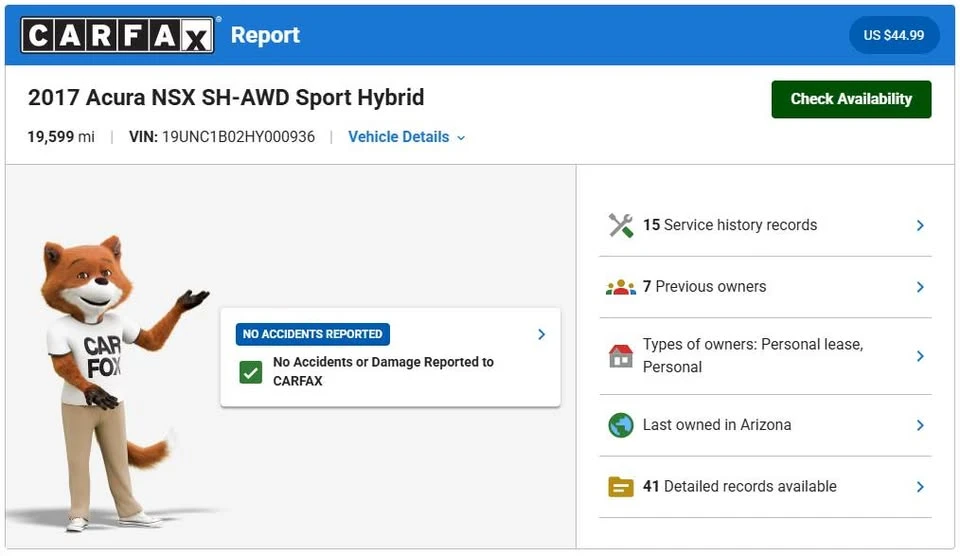
Task: Click the house owner types icon
Action: coord(620,356)
